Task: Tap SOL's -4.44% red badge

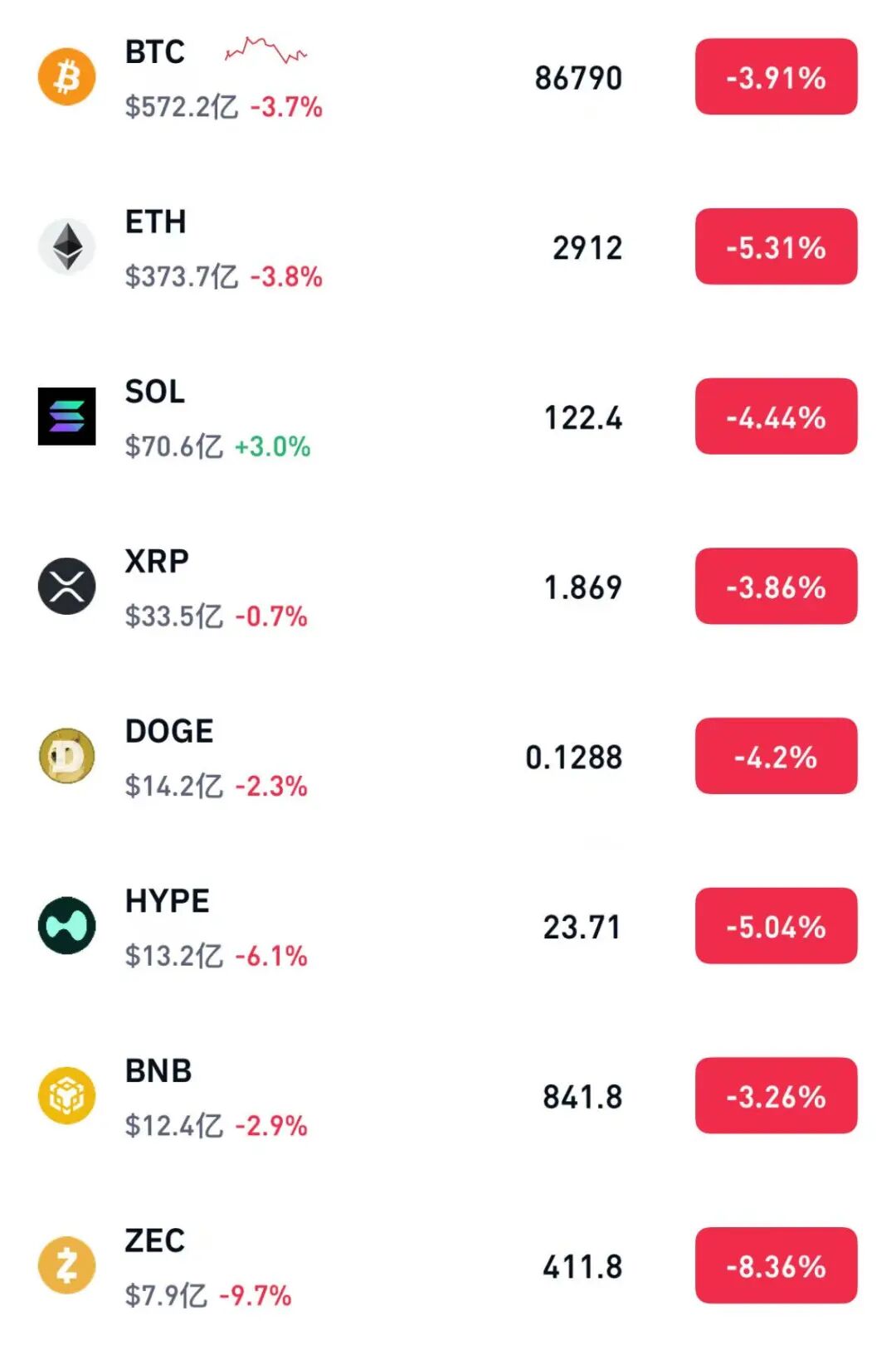Action: point(776,417)
